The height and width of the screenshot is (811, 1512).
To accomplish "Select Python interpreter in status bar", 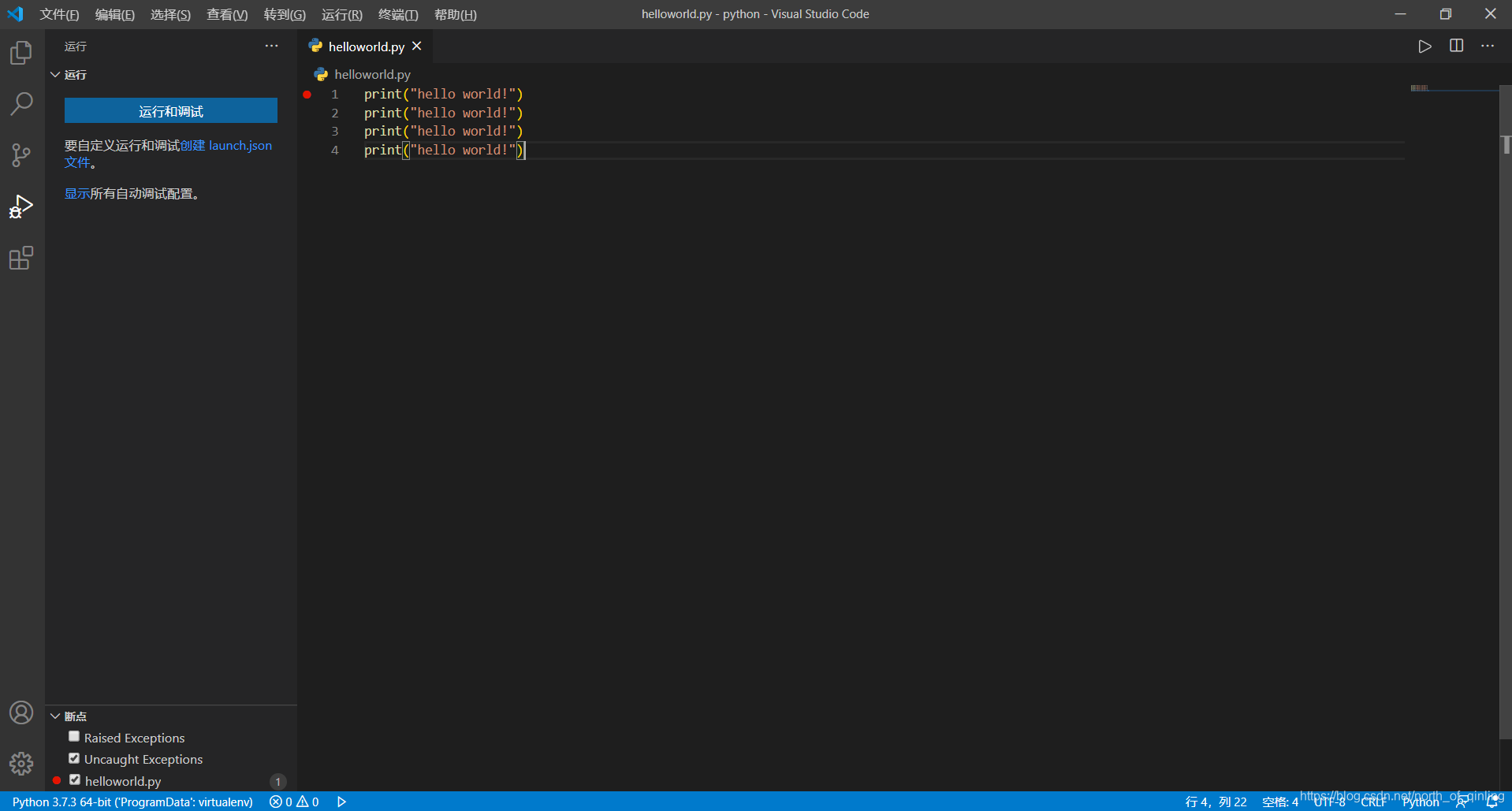I will point(132,802).
